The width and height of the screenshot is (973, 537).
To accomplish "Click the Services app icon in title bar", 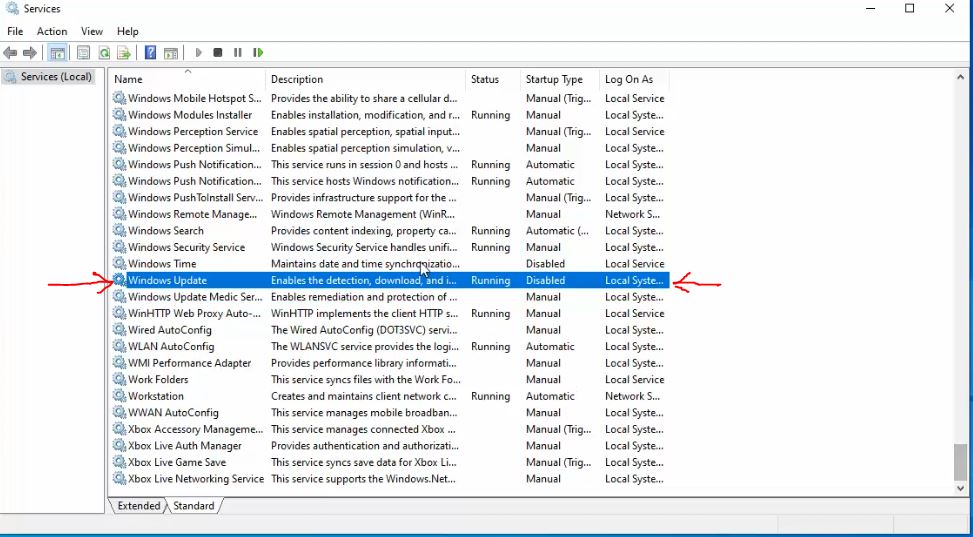I will tap(11, 8).
